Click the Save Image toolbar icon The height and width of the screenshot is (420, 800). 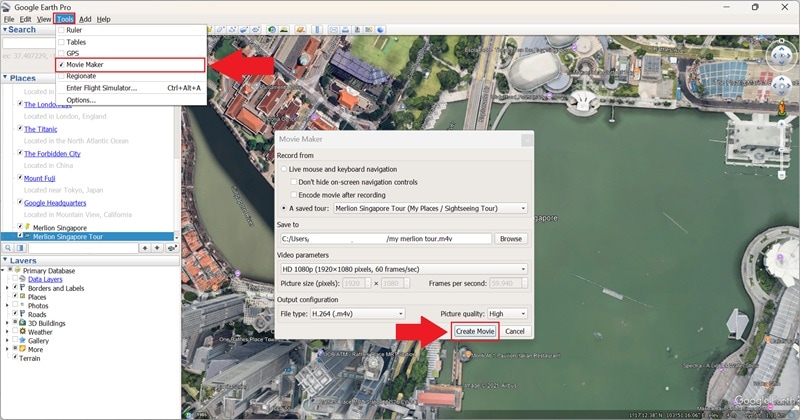point(357,30)
